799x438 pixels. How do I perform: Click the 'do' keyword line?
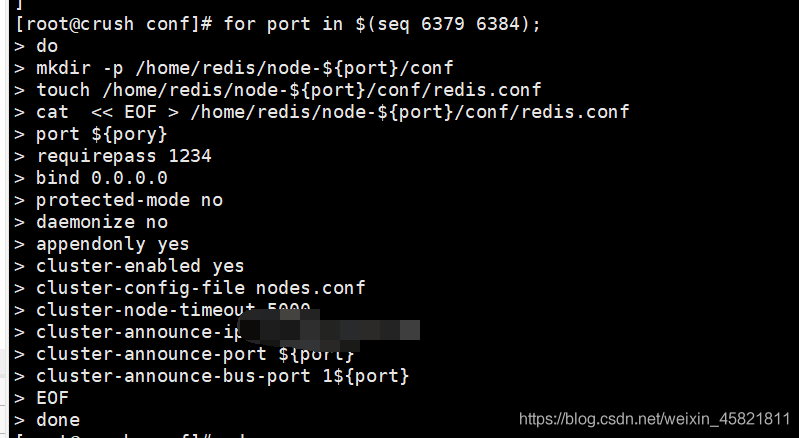pyautogui.click(x=47, y=46)
